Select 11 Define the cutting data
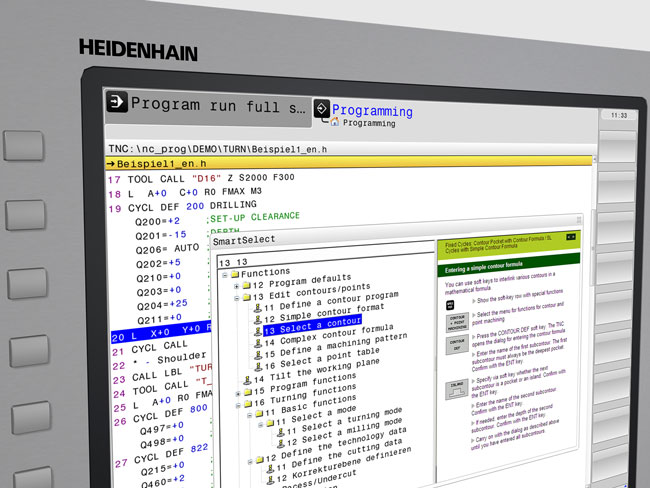The width and height of the screenshot is (650, 488). [x=339, y=456]
